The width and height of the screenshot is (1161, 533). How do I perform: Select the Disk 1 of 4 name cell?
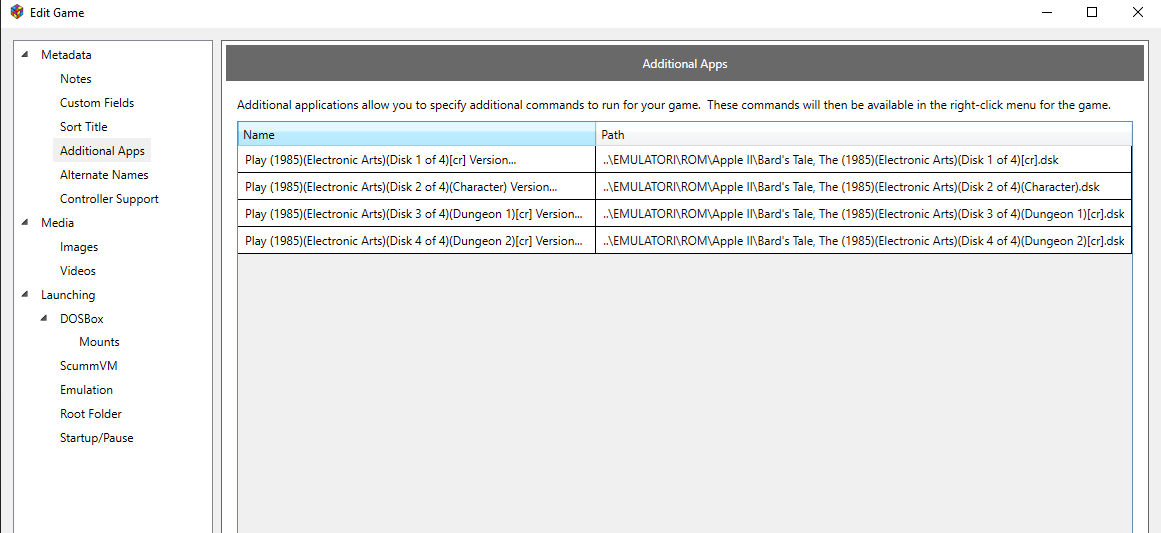coord(417,160)
